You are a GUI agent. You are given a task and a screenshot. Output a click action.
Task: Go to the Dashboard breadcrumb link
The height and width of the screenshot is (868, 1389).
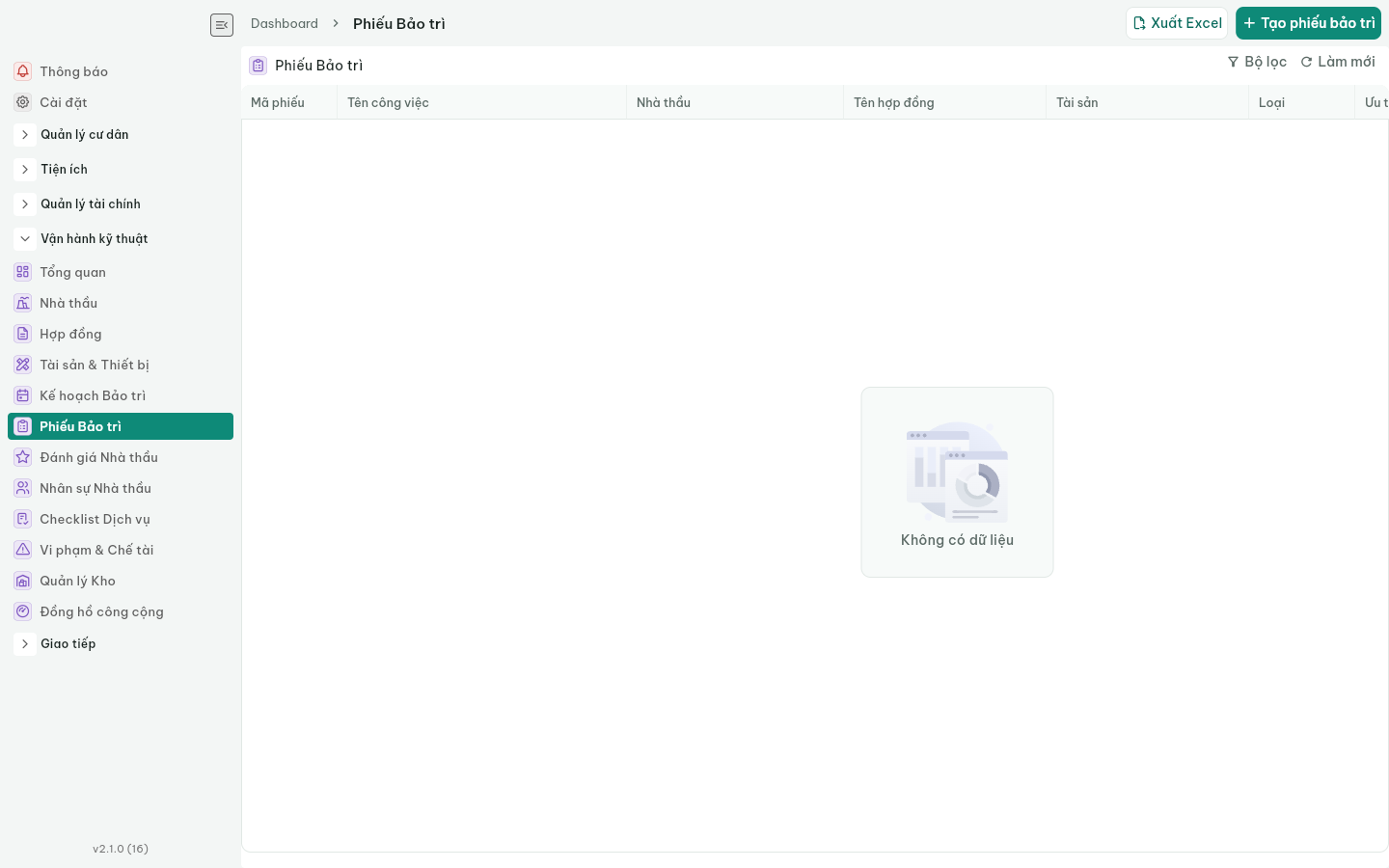[x=285, y=23]
